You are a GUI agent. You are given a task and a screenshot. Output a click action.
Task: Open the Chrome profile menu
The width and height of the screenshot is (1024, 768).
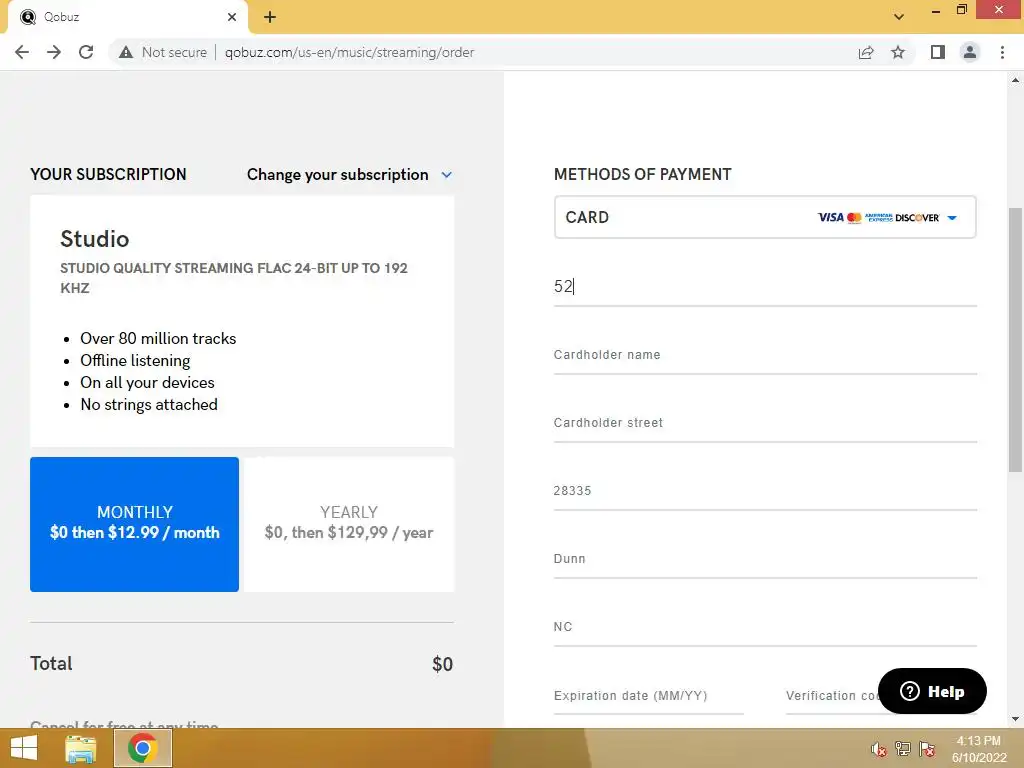pyautogui.click(x=970, y=52)
